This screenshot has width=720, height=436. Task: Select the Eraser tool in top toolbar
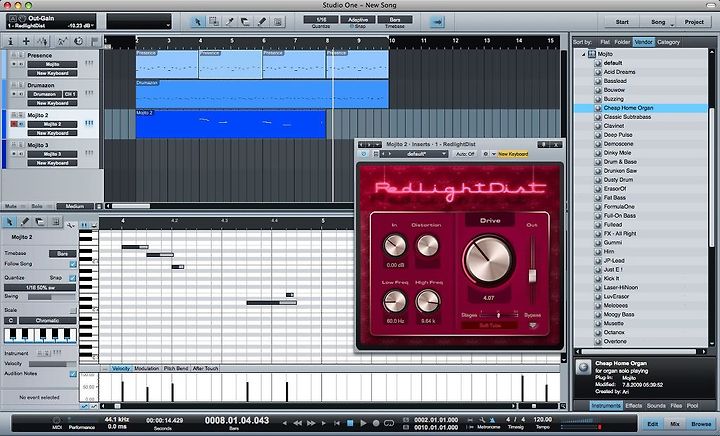[246, 22]
